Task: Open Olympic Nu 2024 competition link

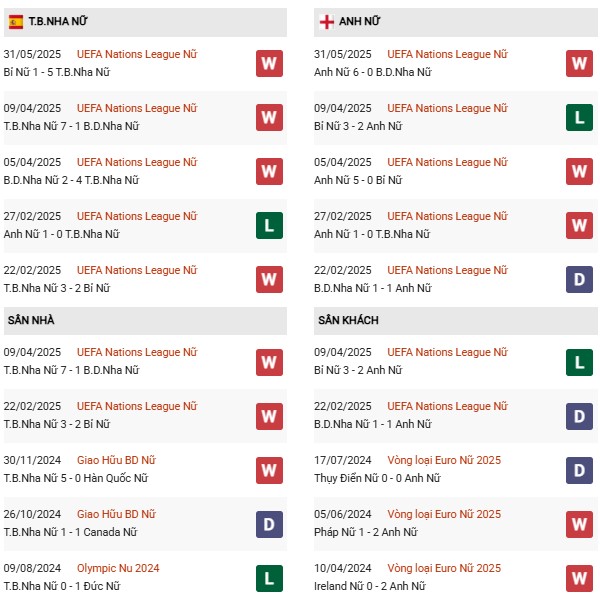Action: coord(118,568)
